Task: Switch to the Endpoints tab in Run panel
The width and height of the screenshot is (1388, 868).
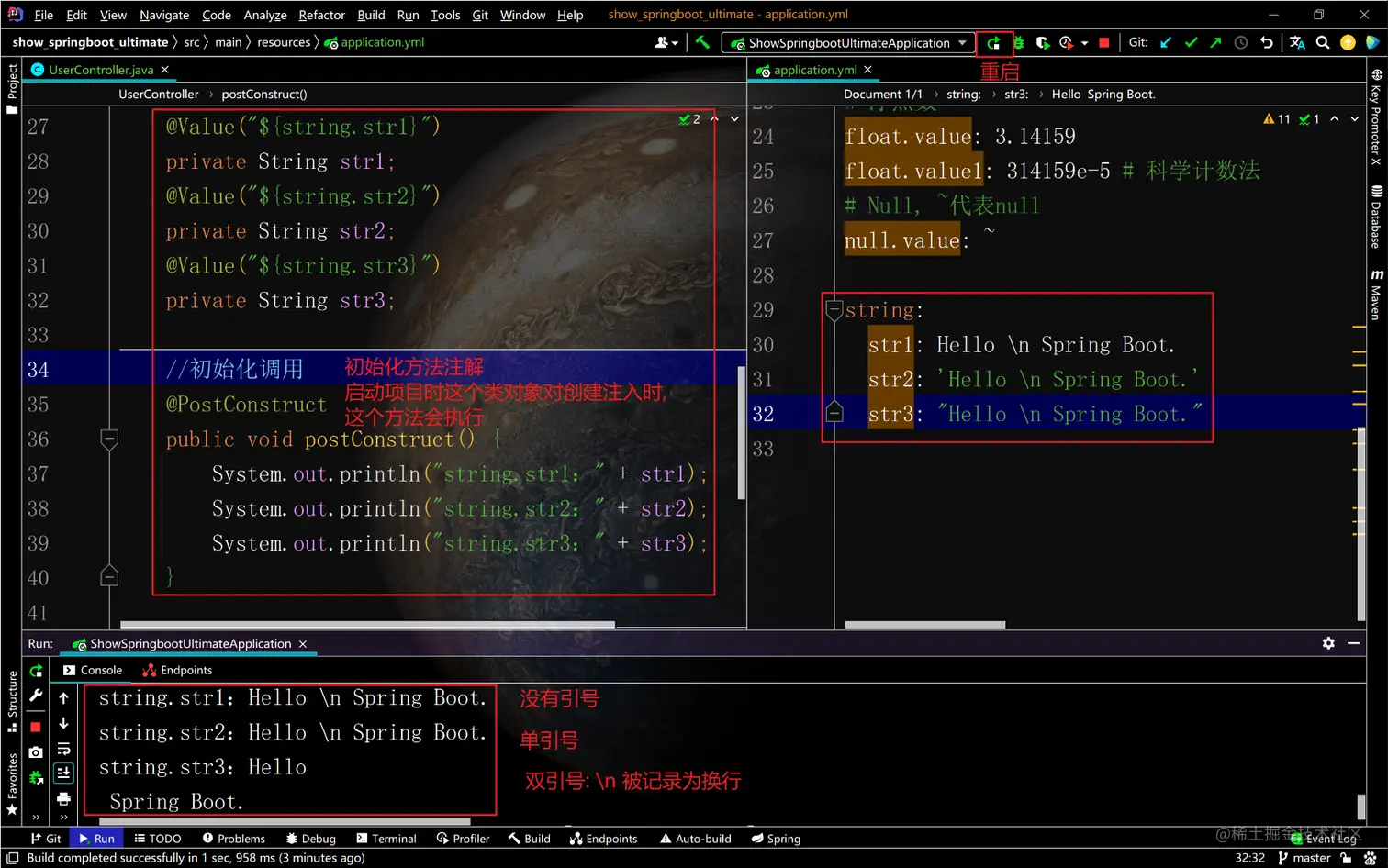Action: (177, 670)
